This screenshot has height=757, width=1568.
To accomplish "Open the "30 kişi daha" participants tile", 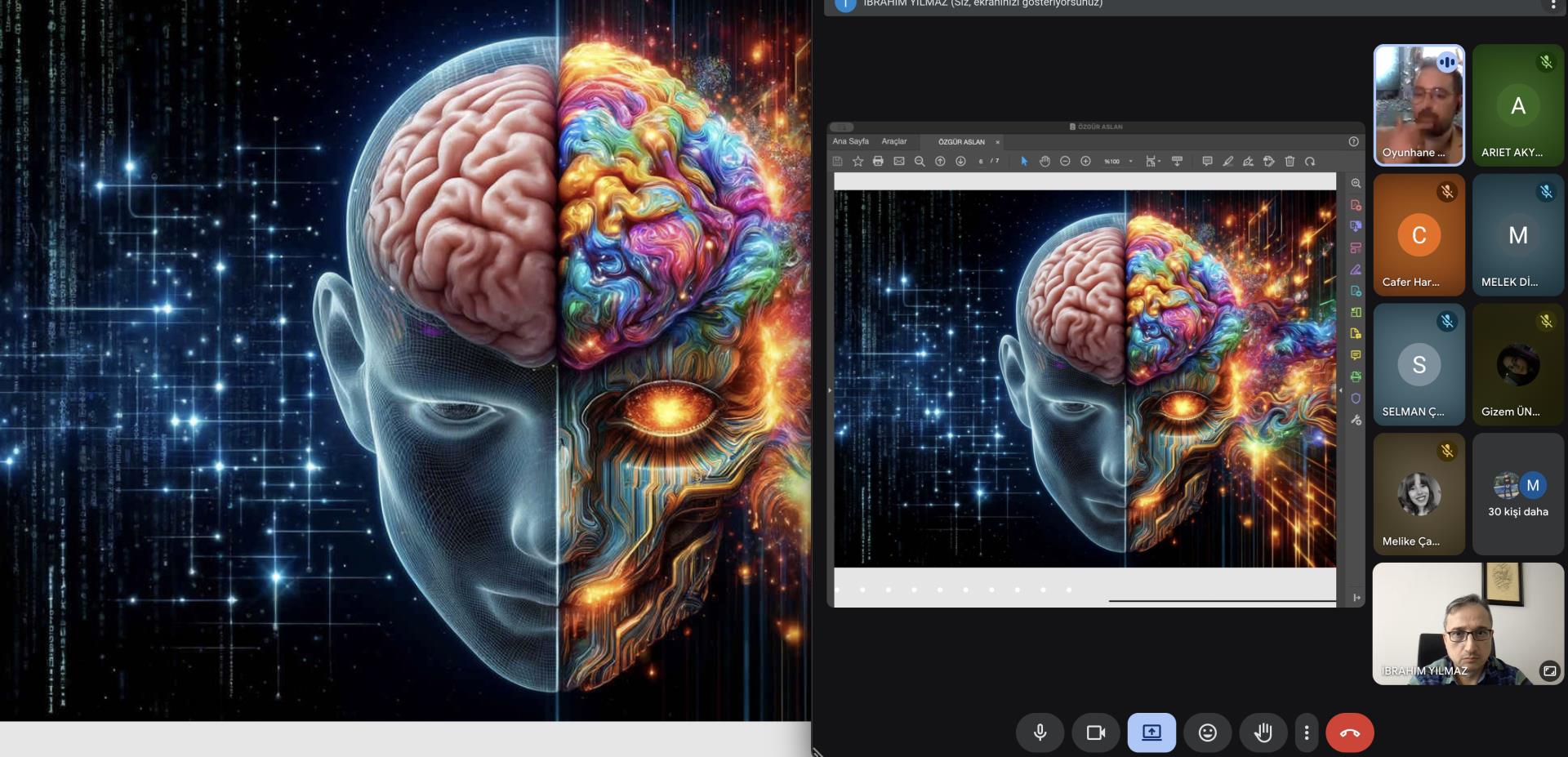I will (1517, 495).
